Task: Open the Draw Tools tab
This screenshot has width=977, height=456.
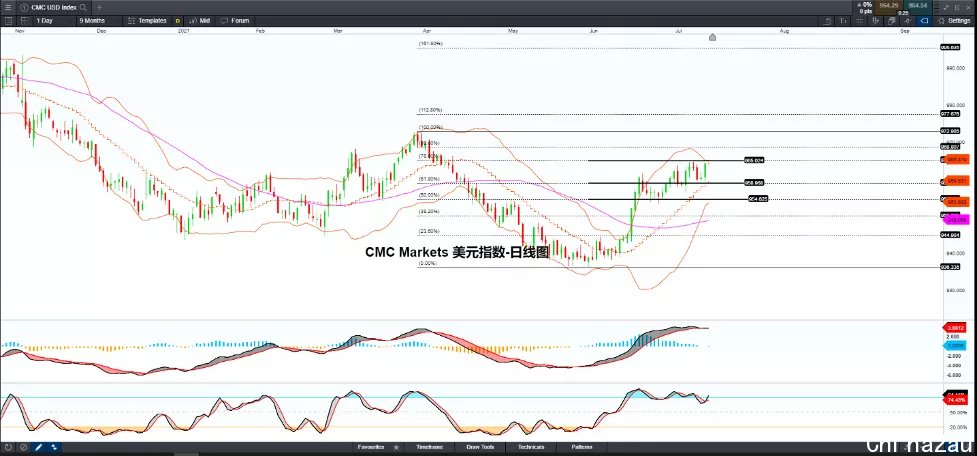Action: click(x=480, y=447)
